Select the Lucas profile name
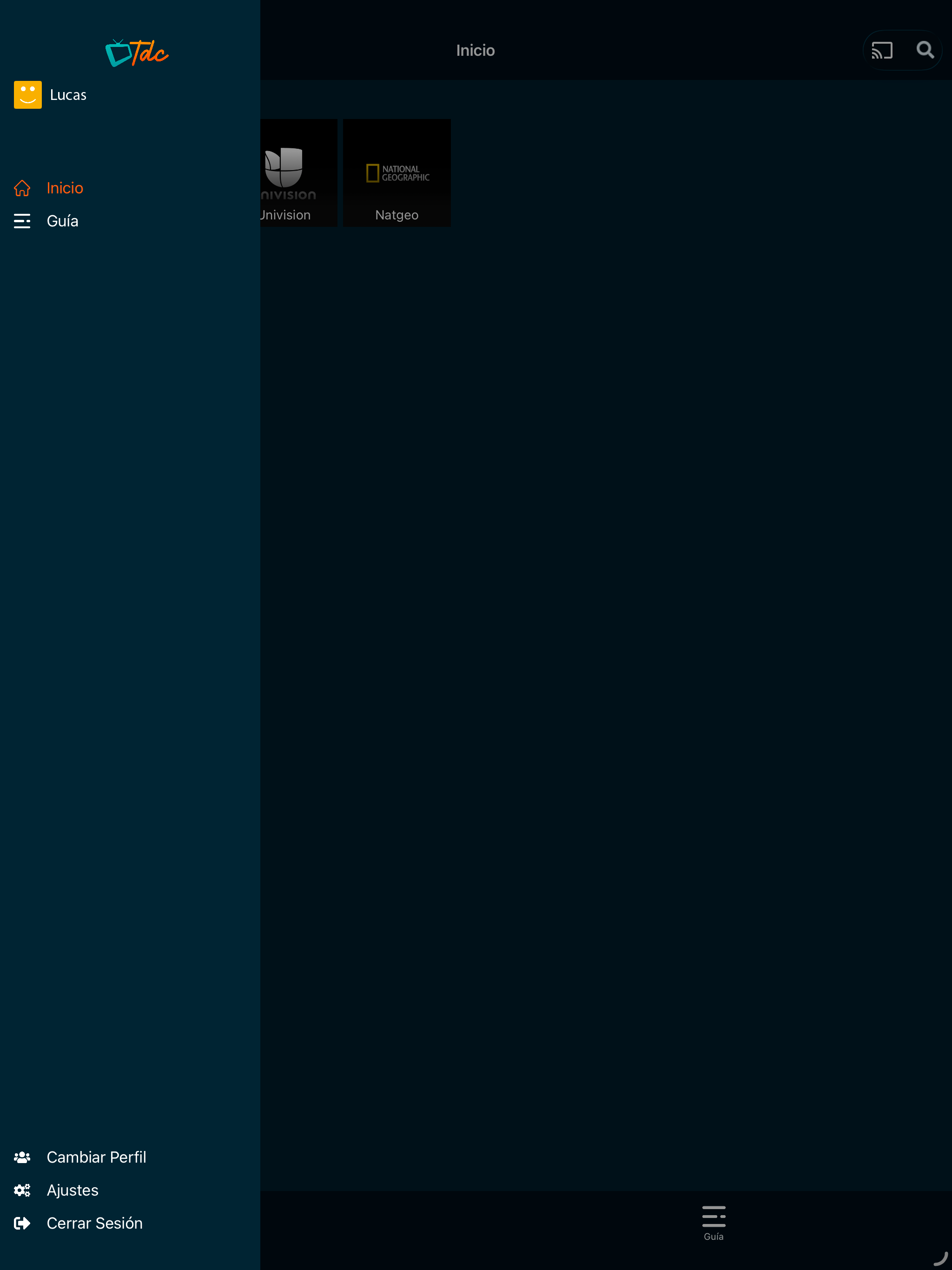The width and height of the screenshot is (952, 1270). pos(68,95)
